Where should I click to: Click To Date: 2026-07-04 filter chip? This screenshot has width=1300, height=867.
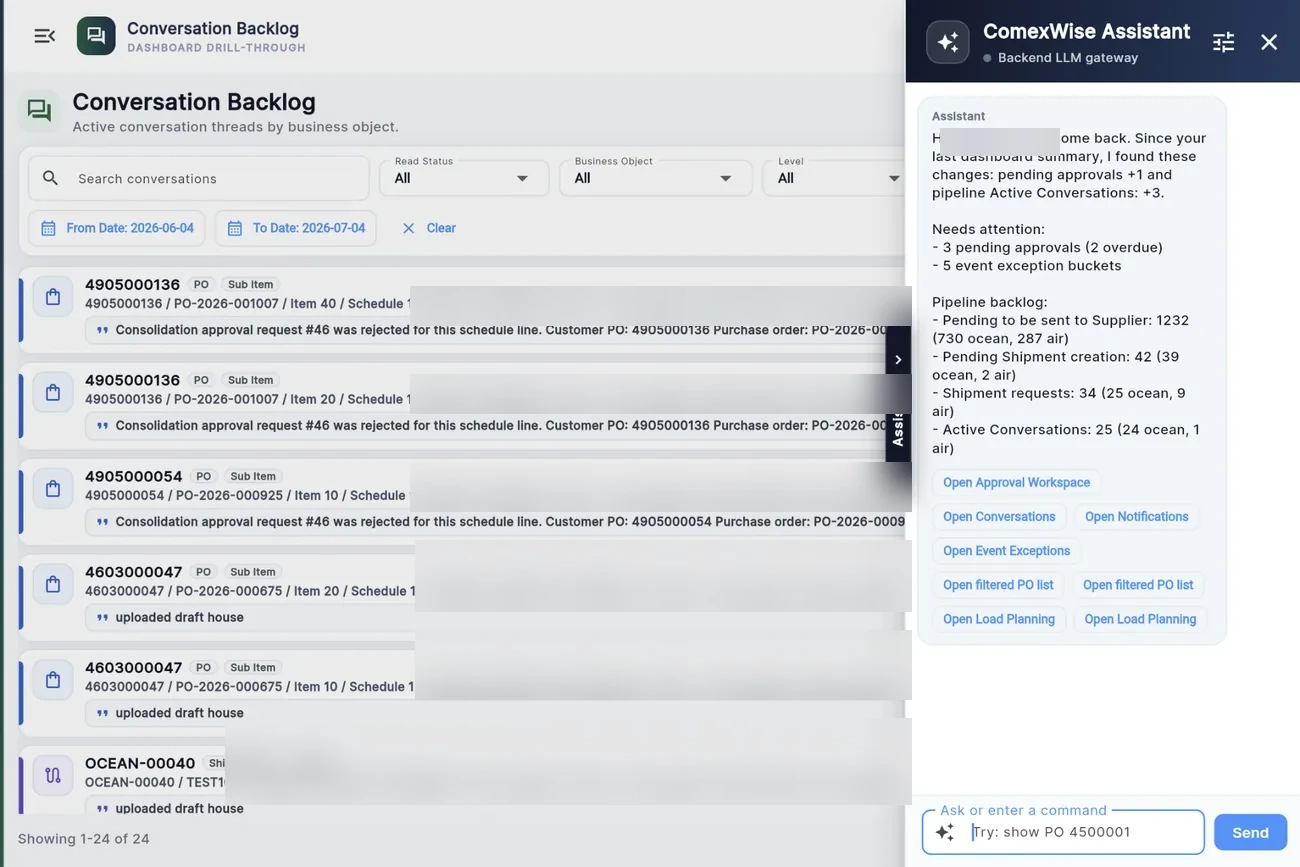pos(296,228)
